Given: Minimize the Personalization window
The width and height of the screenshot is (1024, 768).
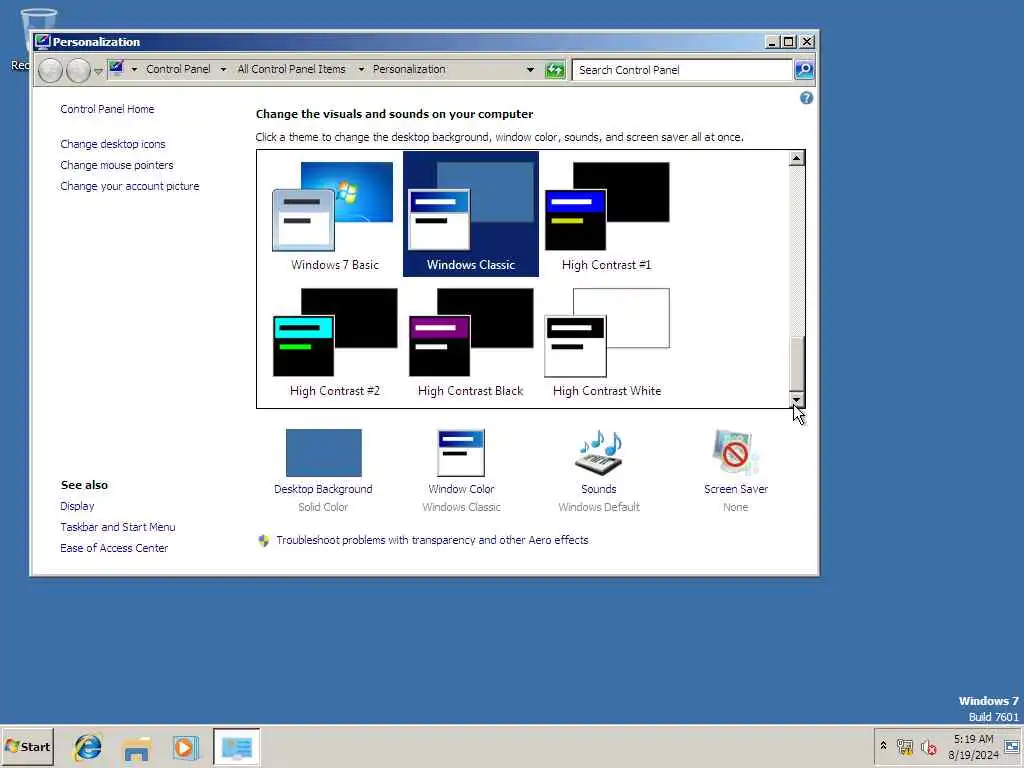Looking at the screenshot, I should 772,42.
